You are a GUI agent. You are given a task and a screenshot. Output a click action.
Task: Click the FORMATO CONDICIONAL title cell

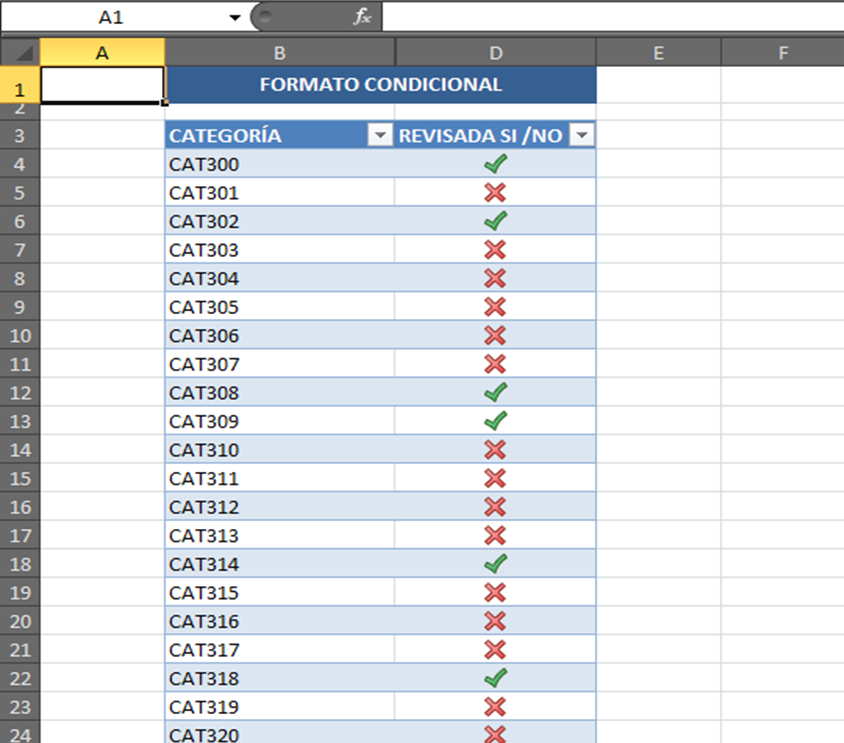click(380, 85)
